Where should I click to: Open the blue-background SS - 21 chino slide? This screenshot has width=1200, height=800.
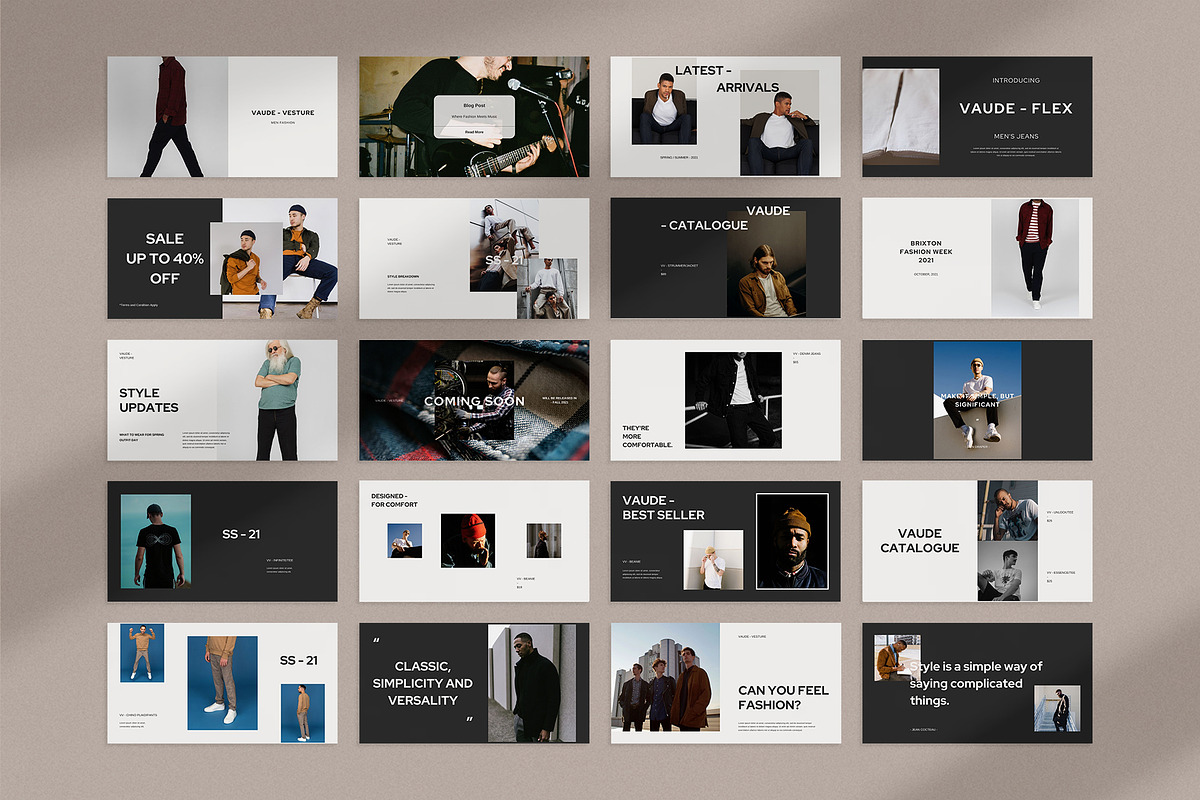tap(222, 683)
